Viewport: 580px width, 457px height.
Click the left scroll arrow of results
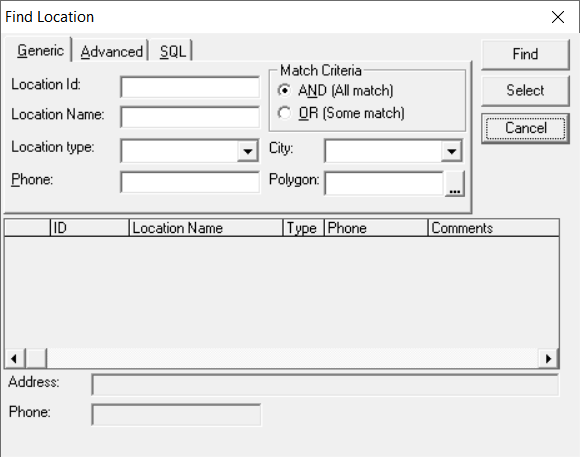tap(14, 358)
